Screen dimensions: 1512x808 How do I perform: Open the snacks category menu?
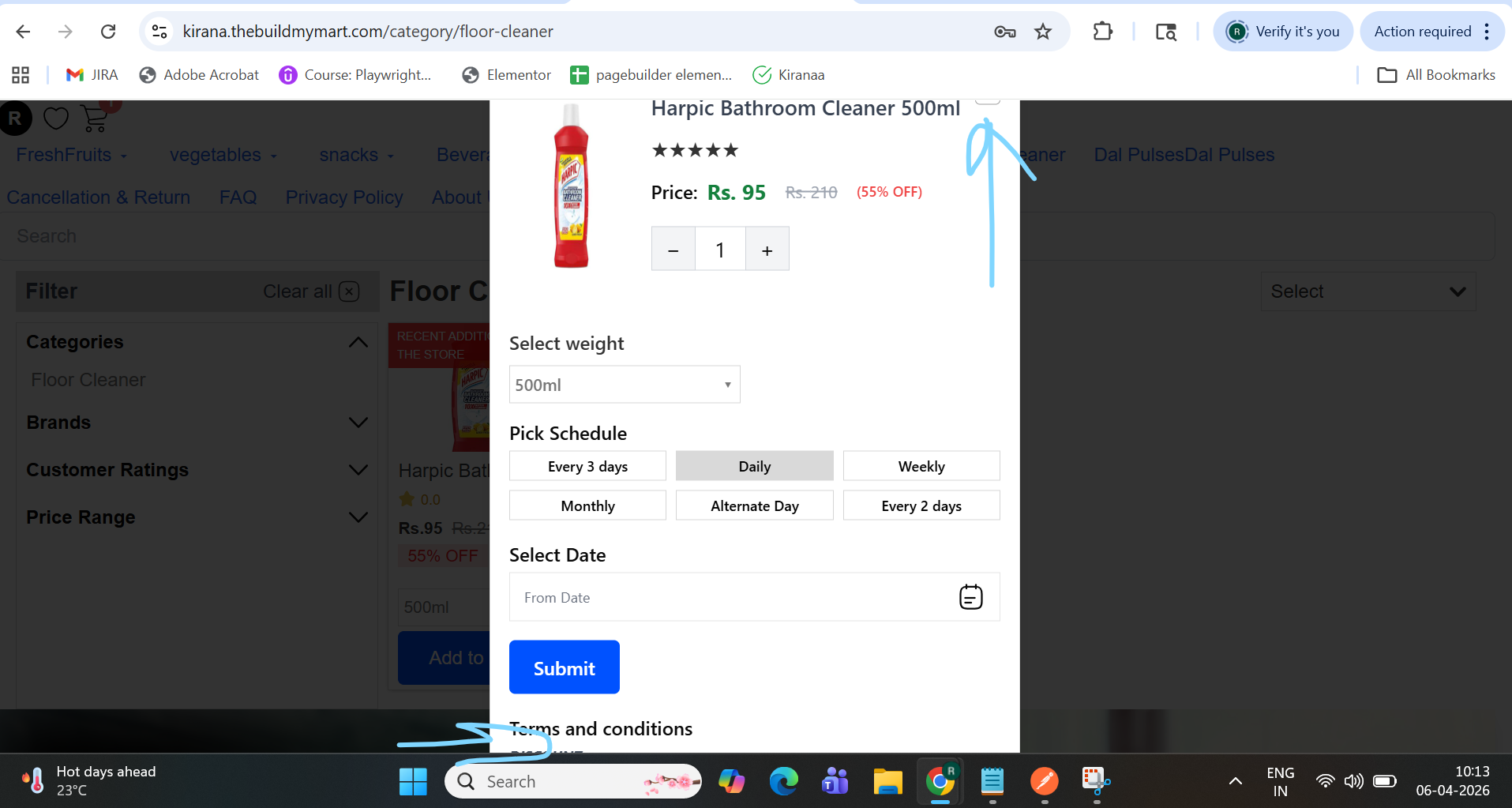[x=357, y=155]
